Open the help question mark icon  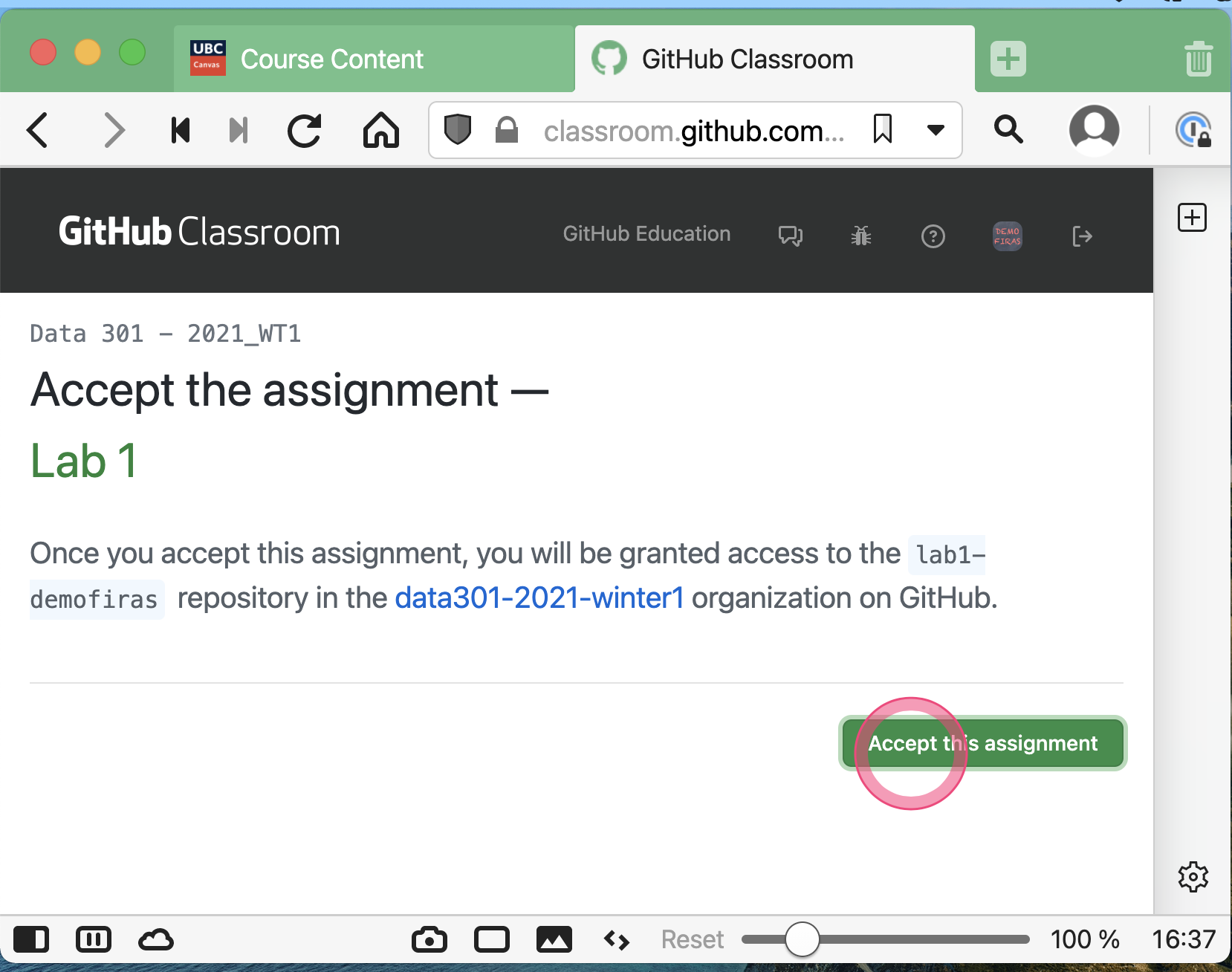[933, 236]
